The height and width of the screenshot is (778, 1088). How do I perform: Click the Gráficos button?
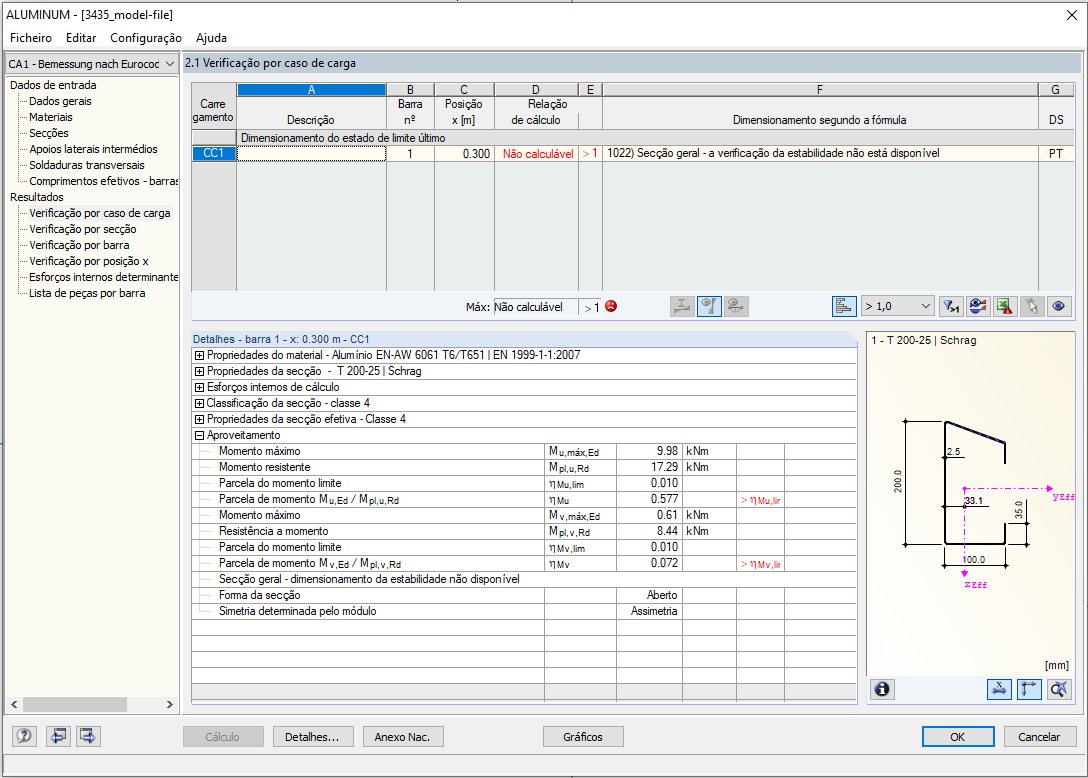[583, 736]
